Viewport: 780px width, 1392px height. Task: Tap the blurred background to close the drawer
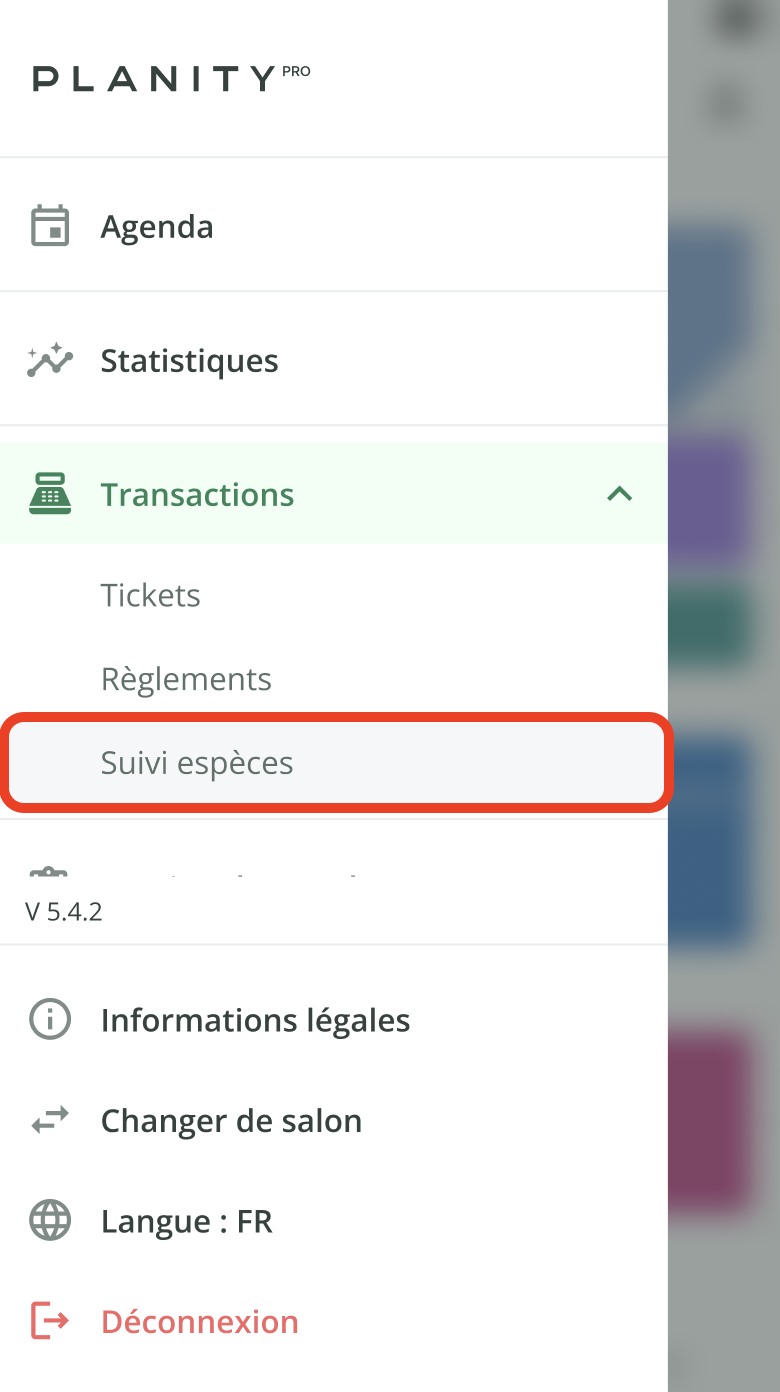click(724, 700)
